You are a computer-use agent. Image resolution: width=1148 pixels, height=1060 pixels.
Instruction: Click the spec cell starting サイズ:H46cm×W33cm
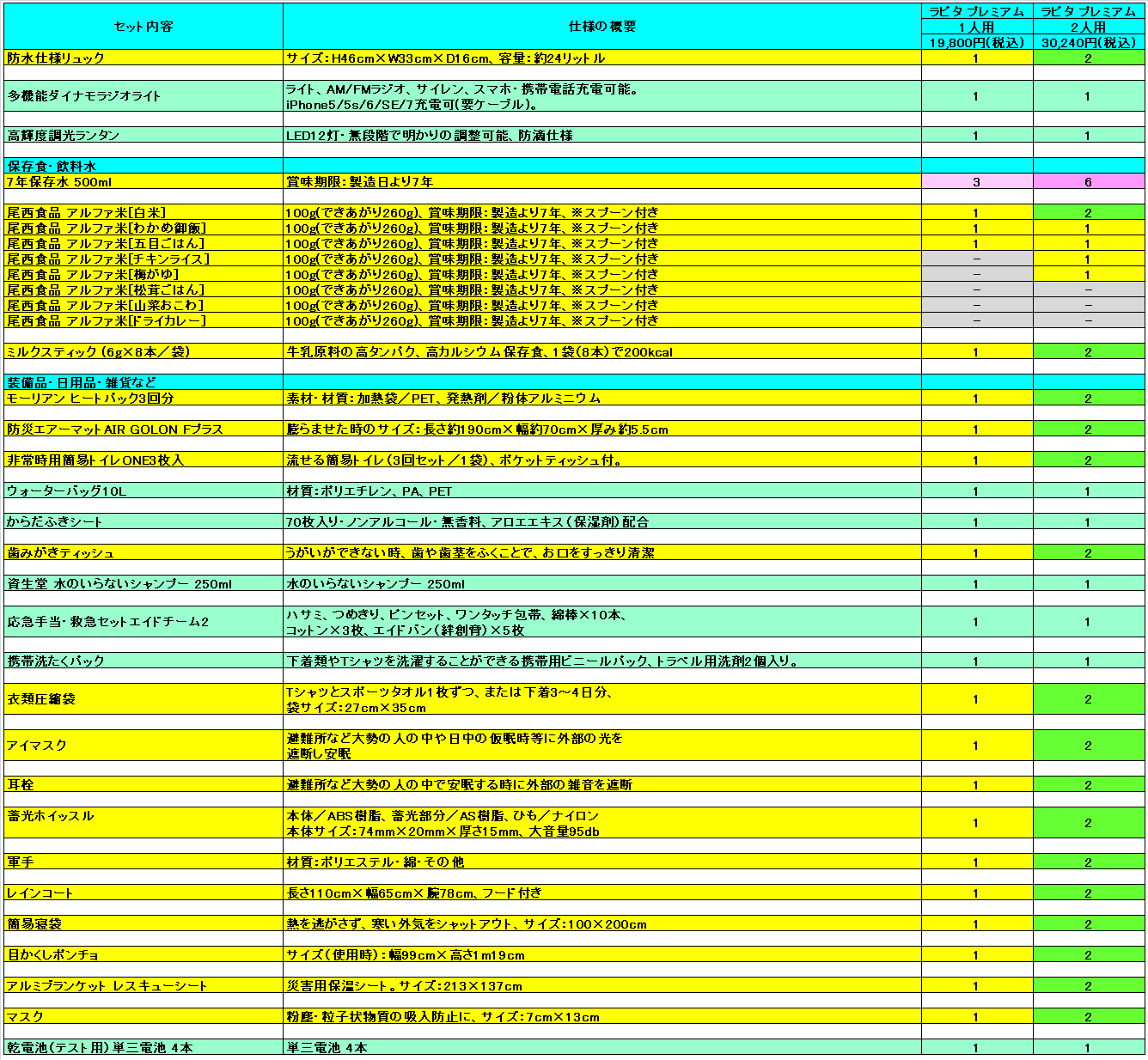[x=602, y=58]
